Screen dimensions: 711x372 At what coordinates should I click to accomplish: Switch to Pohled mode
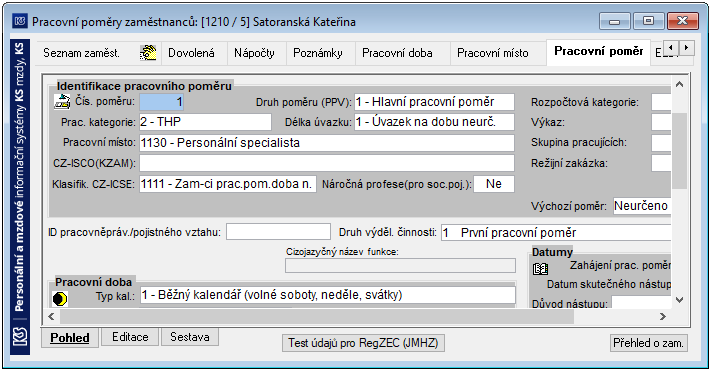coord(70,338)
